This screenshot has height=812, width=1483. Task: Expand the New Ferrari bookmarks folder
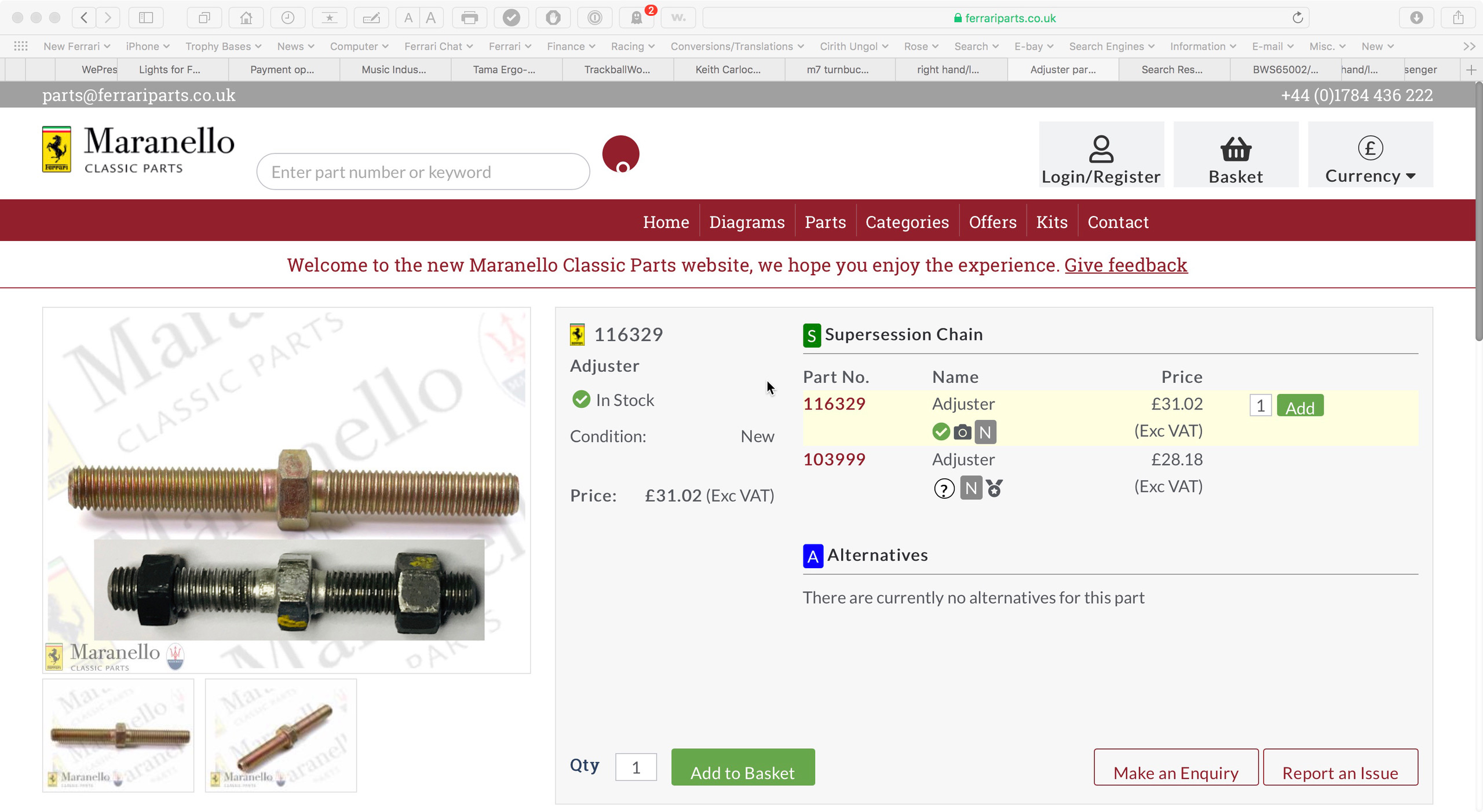point(76,46)
